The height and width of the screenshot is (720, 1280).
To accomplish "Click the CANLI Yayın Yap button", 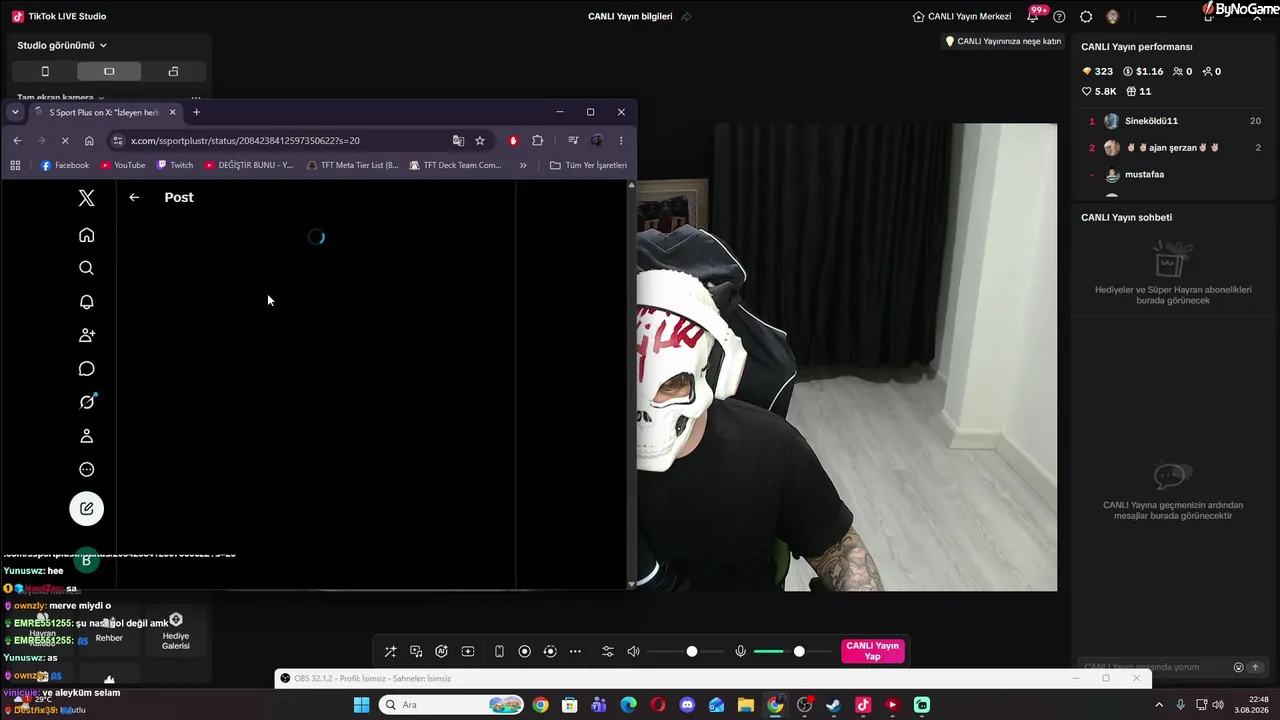I will click(873, 652).
